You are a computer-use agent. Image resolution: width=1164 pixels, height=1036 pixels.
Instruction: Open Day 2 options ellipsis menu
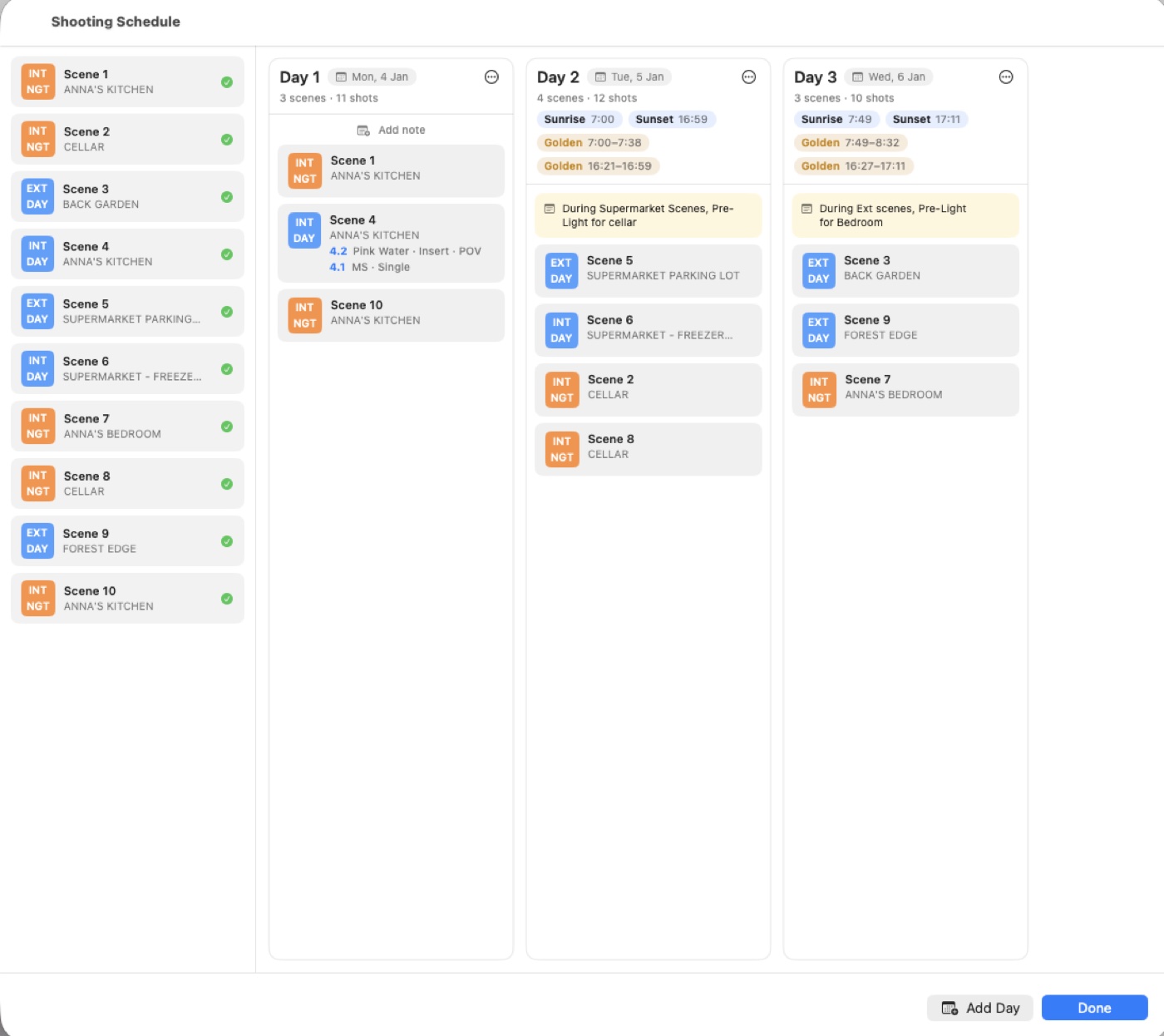point(748,77)
